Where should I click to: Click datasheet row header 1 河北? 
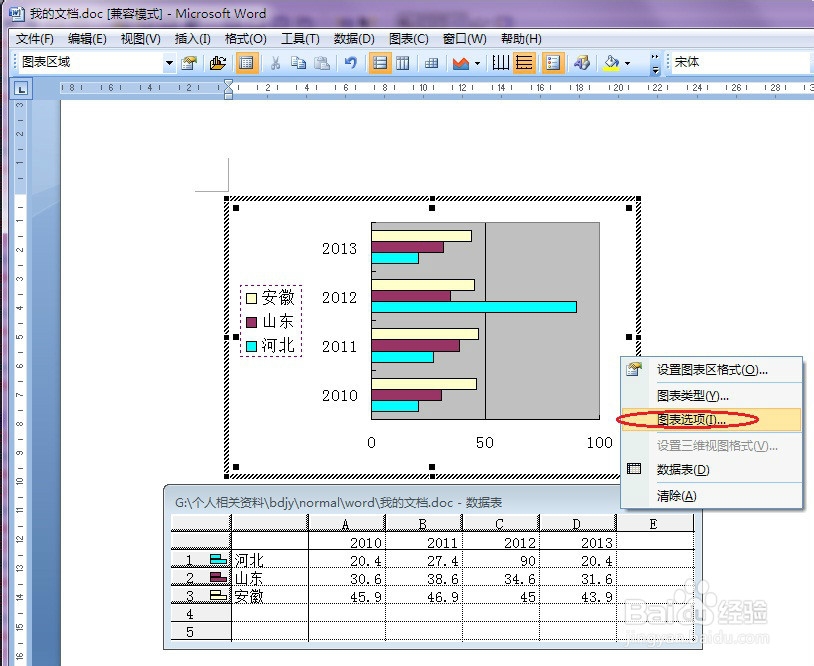click(201, 560)
